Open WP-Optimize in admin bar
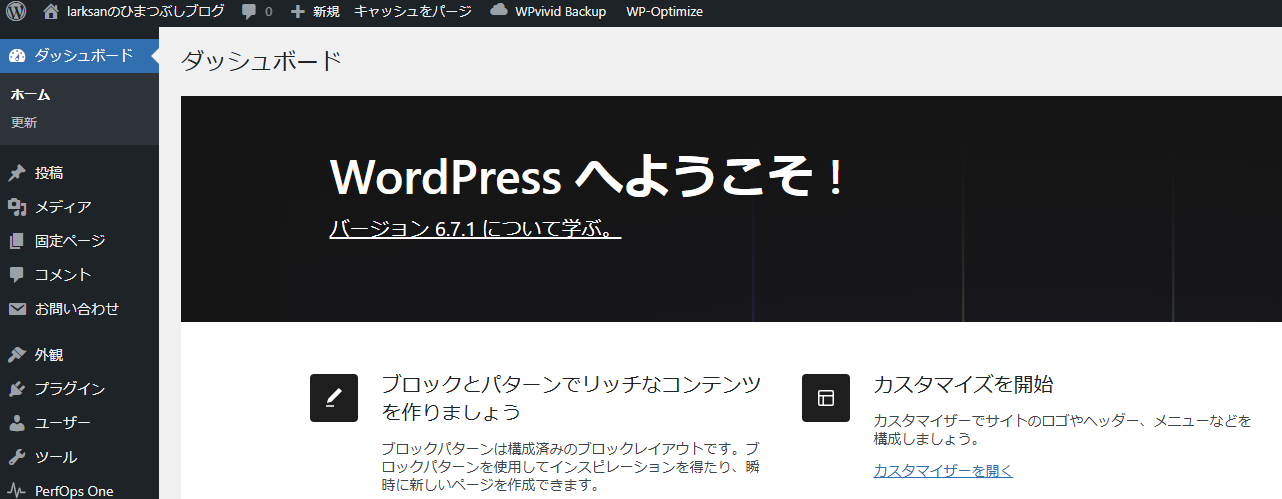 pos(664,12)
